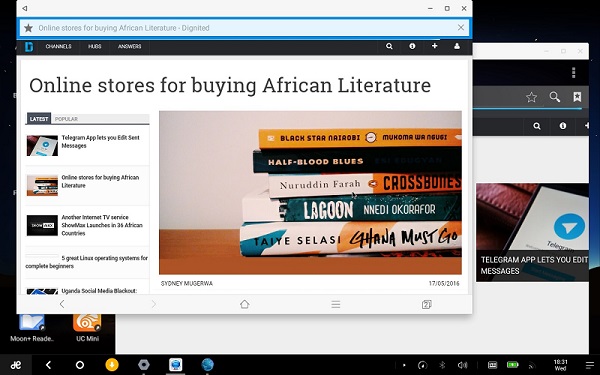600x375 pixels.
Task: Open three-dot menu in the background browser window
Action: pos(573,72)
